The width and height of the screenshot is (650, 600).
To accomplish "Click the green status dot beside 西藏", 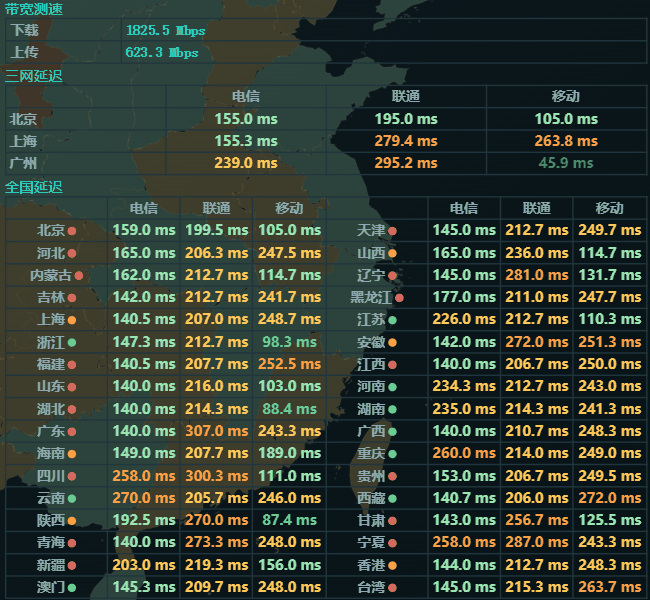I will [x=392, y=498].
